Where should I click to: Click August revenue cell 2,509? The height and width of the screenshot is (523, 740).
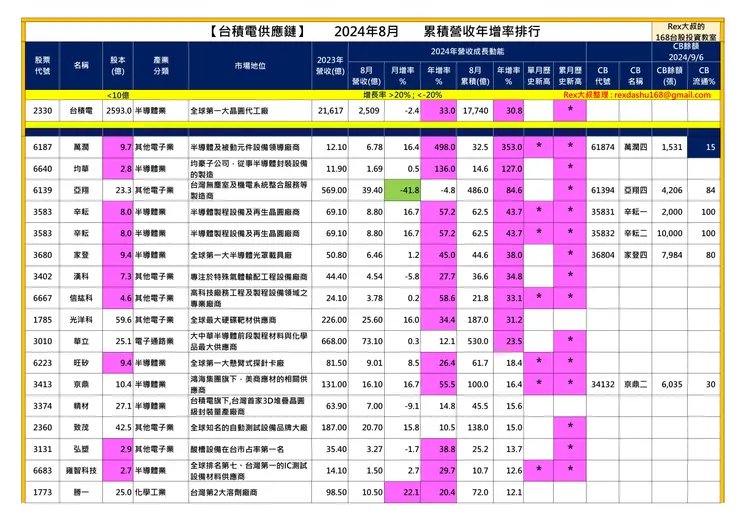pyautogui.click(x=369, y=111)
